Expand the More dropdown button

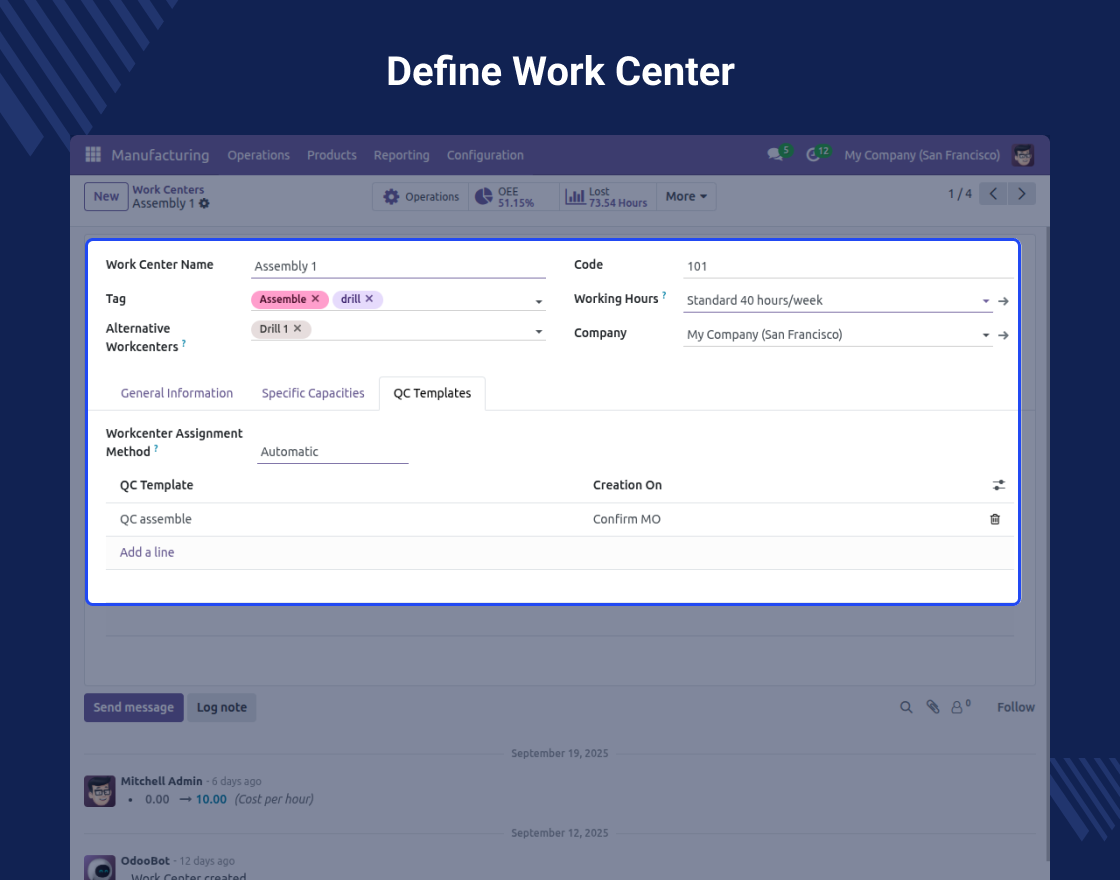686,196
